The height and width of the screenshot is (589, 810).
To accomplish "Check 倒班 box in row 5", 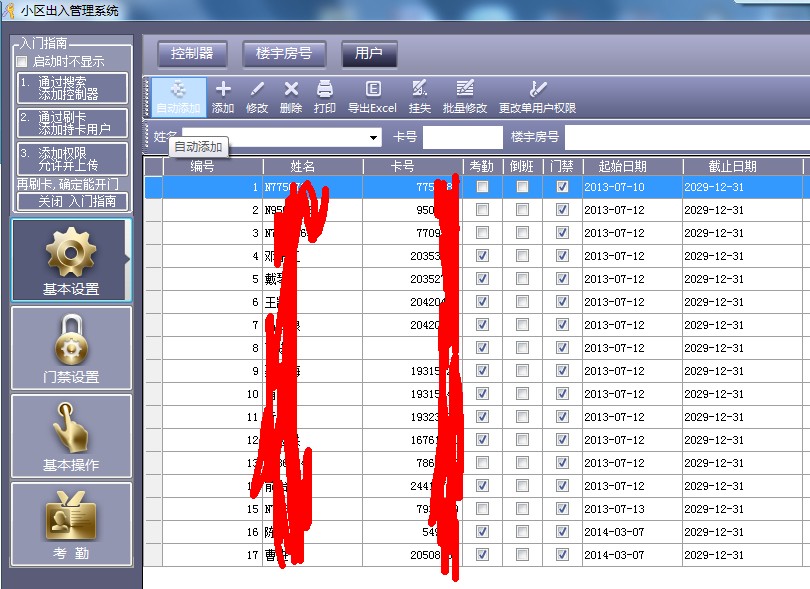I will [x=522, y=278].
